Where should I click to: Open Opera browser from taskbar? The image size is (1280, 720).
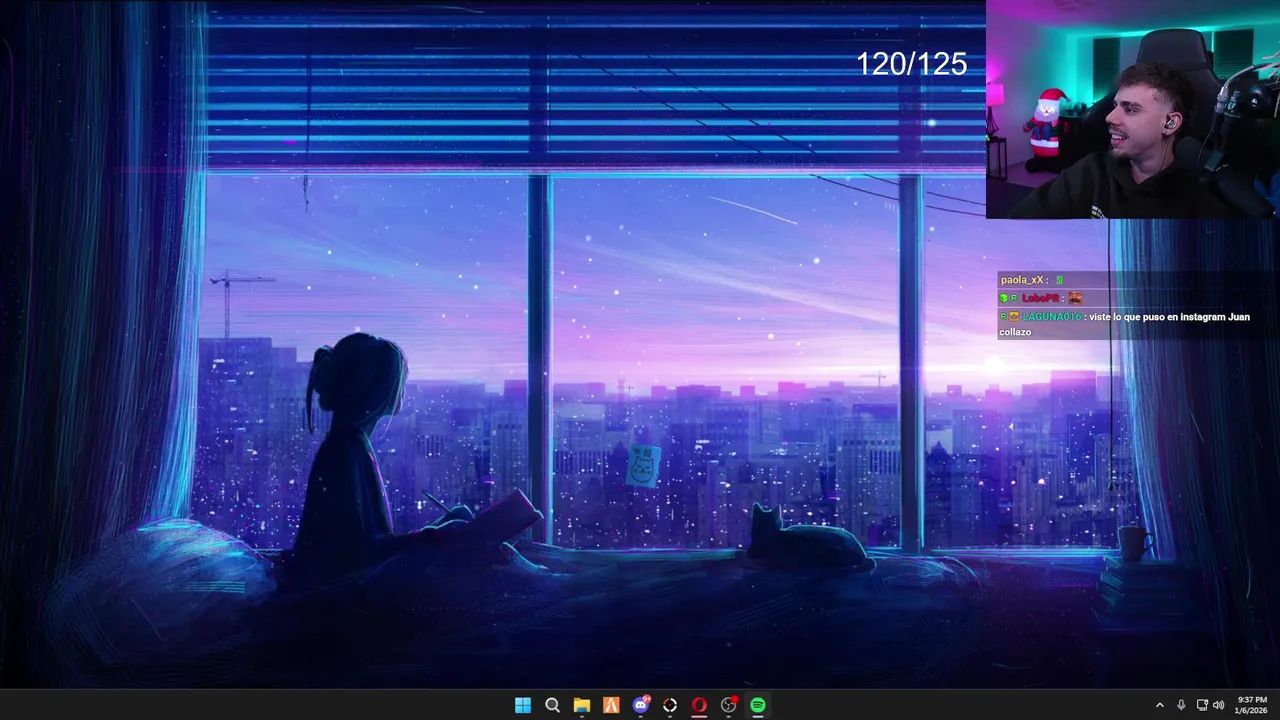click(699, 705)
